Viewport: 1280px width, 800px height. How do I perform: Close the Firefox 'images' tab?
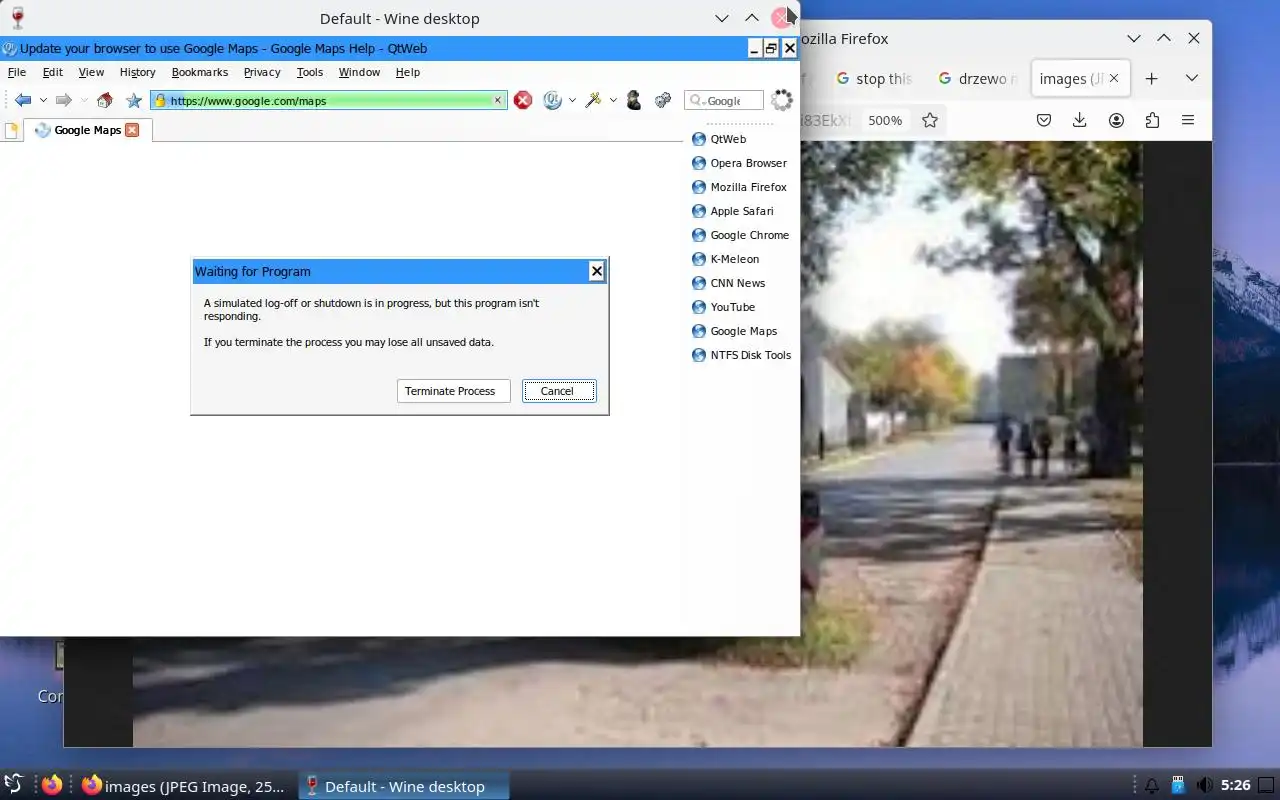pyautogui.click(x=1114, y=78)
